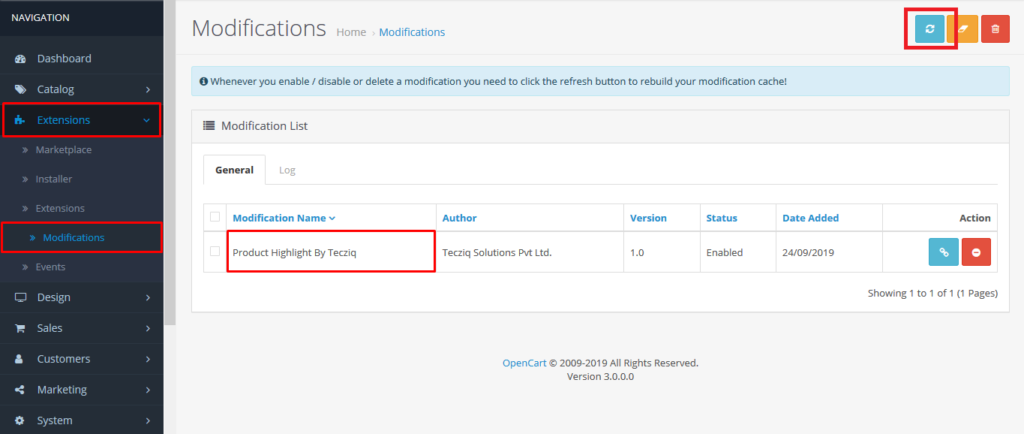
Task: Click the Home breadcrumb link
Action: tap(351, 32)
